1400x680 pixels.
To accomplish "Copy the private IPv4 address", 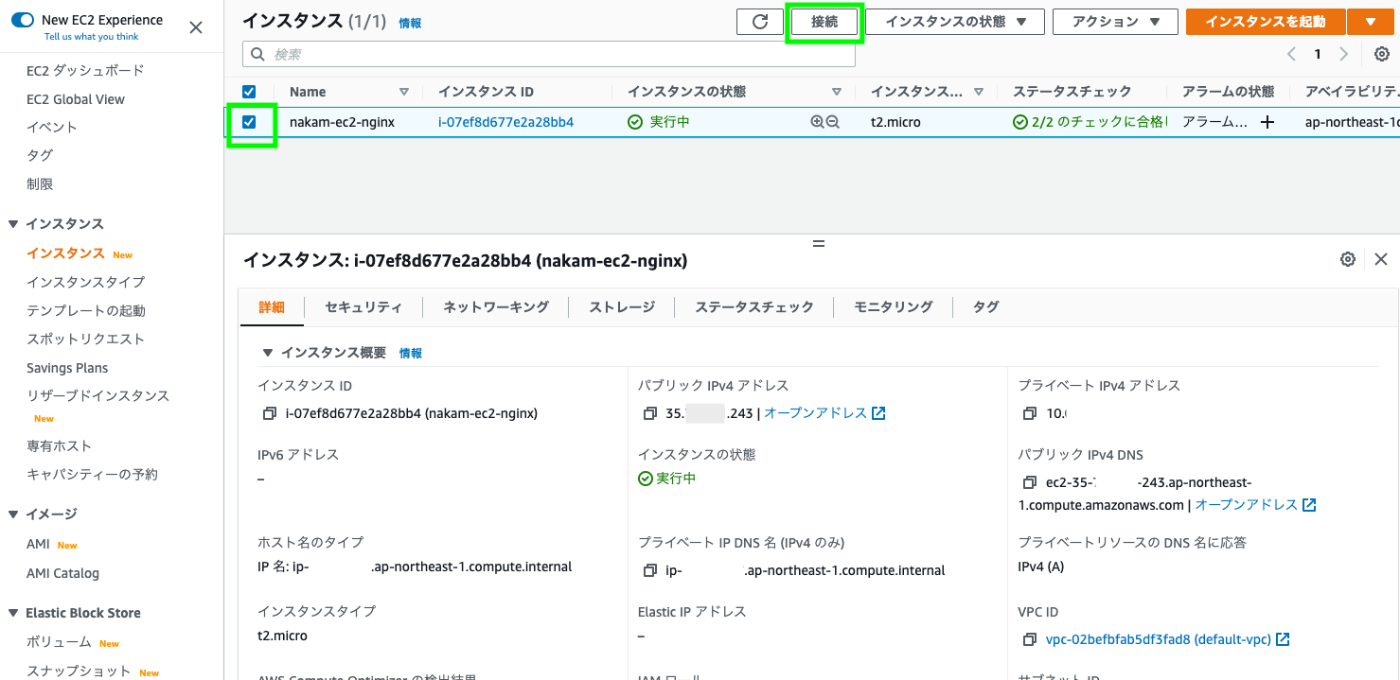I will 1030,413.
